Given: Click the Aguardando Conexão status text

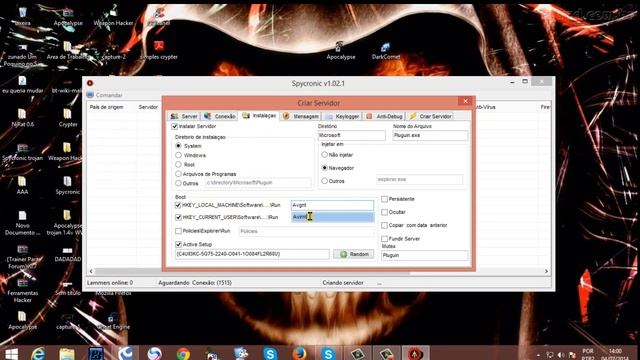Looking at the screenshot, I should [195, 282].
